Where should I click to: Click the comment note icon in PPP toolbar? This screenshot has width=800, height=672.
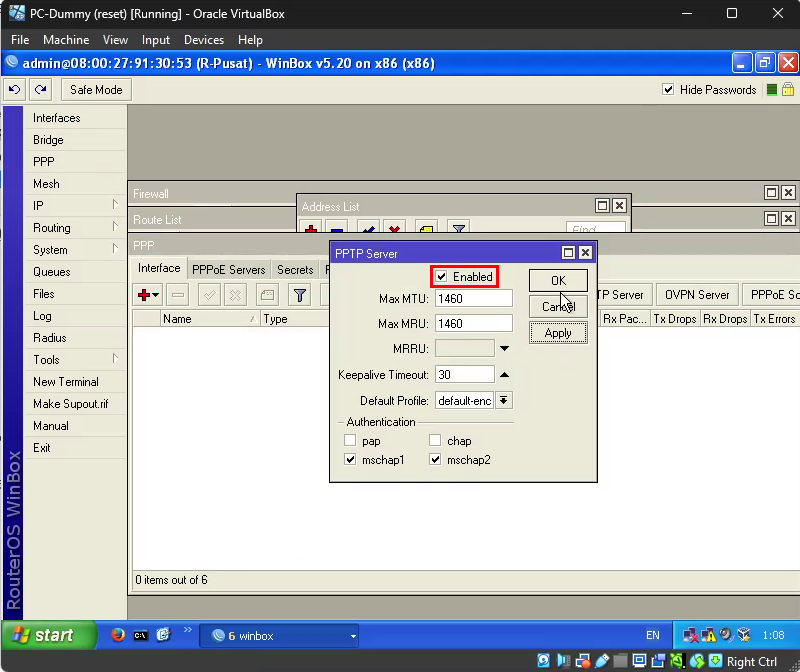tap(267, 295)
